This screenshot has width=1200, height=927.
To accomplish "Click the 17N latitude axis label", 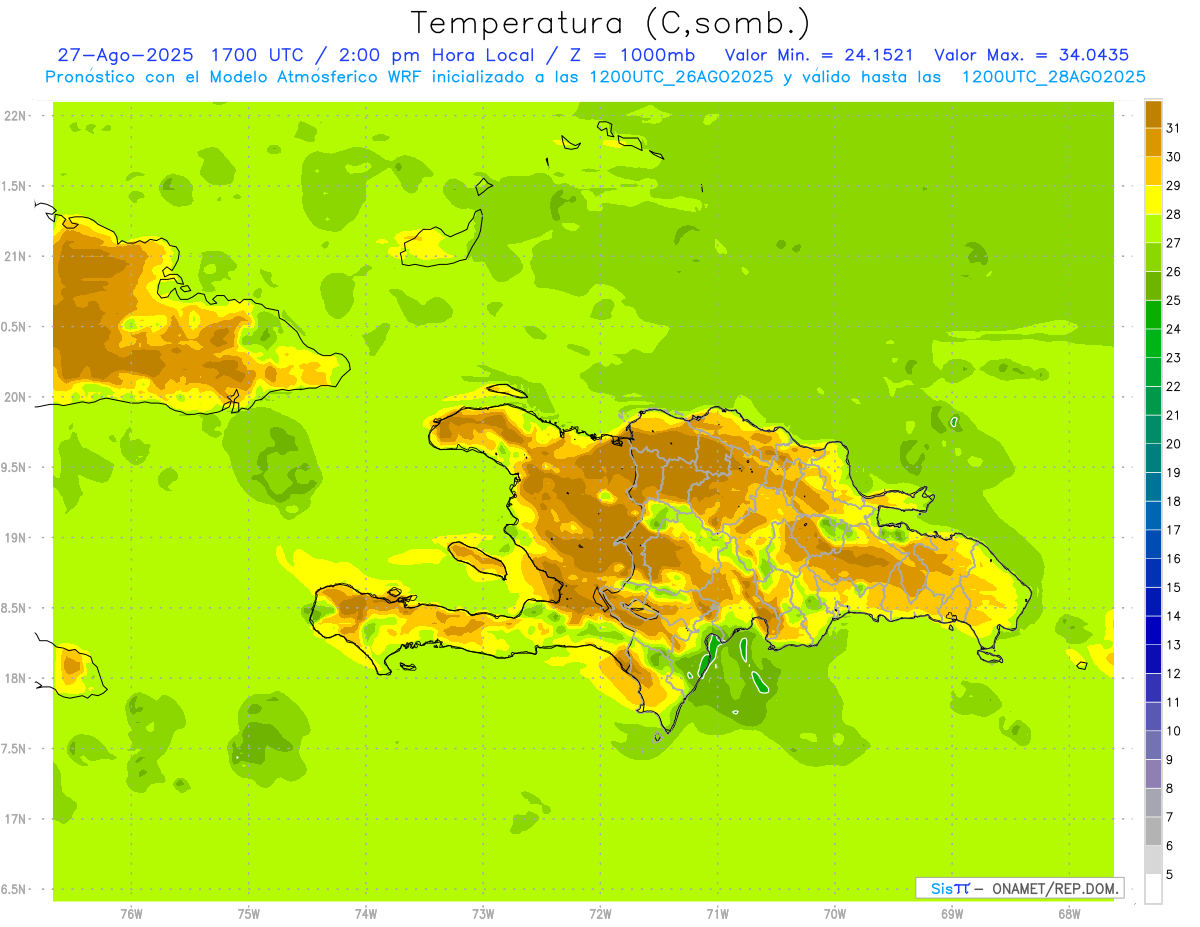I will 16,819.
